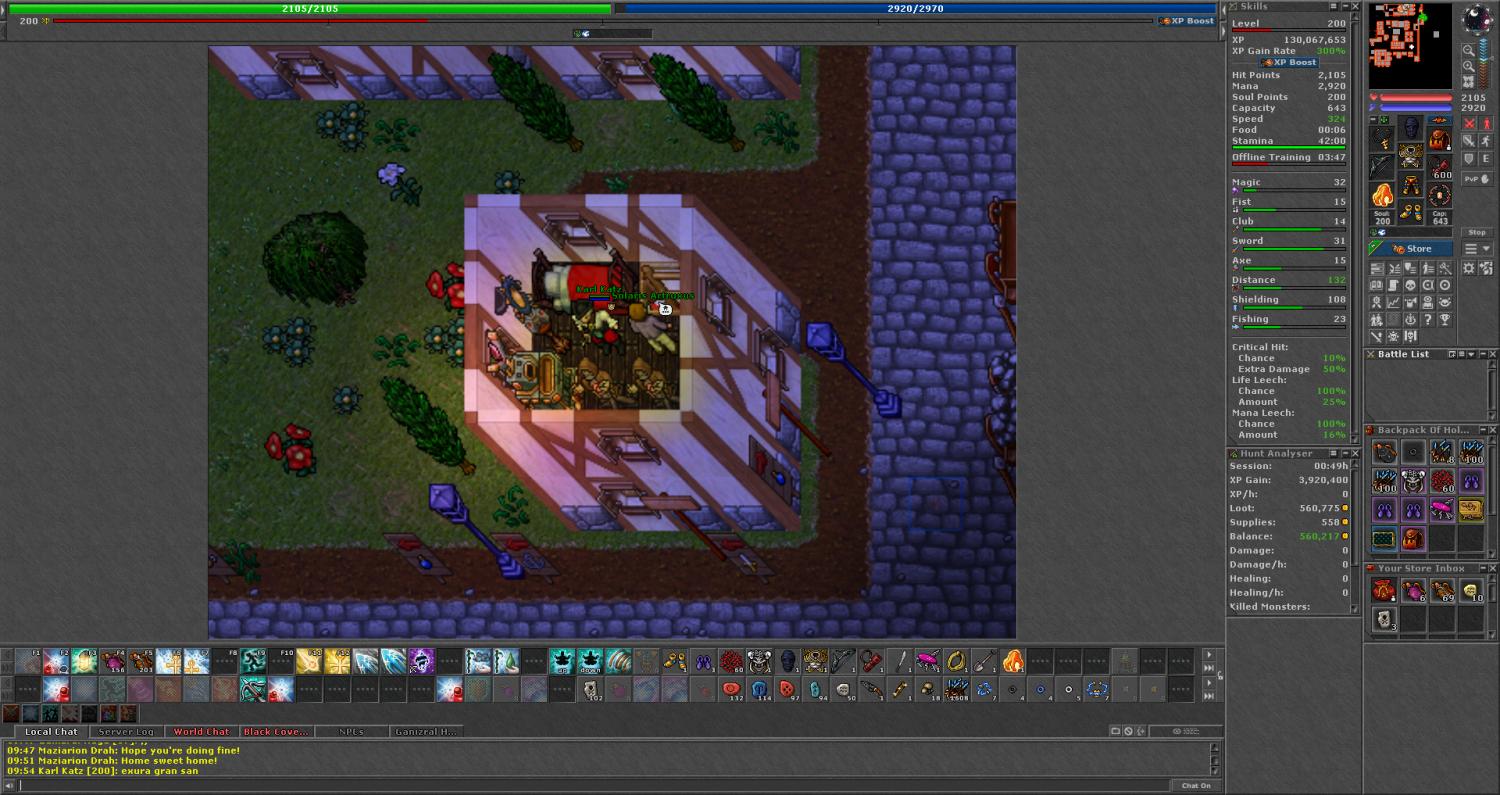Click the minimap view
This screenshot has height=795, width=1500.
(1411, 46)
